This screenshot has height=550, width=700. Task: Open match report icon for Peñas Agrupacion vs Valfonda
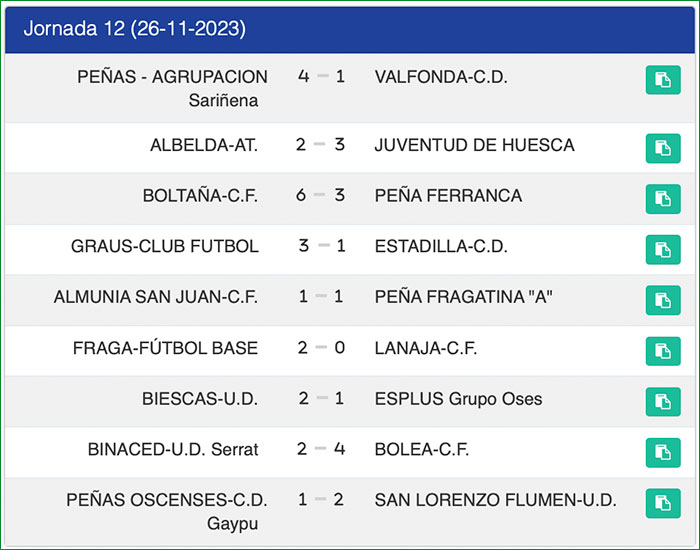pyautogui.click(x=663, y=80)
